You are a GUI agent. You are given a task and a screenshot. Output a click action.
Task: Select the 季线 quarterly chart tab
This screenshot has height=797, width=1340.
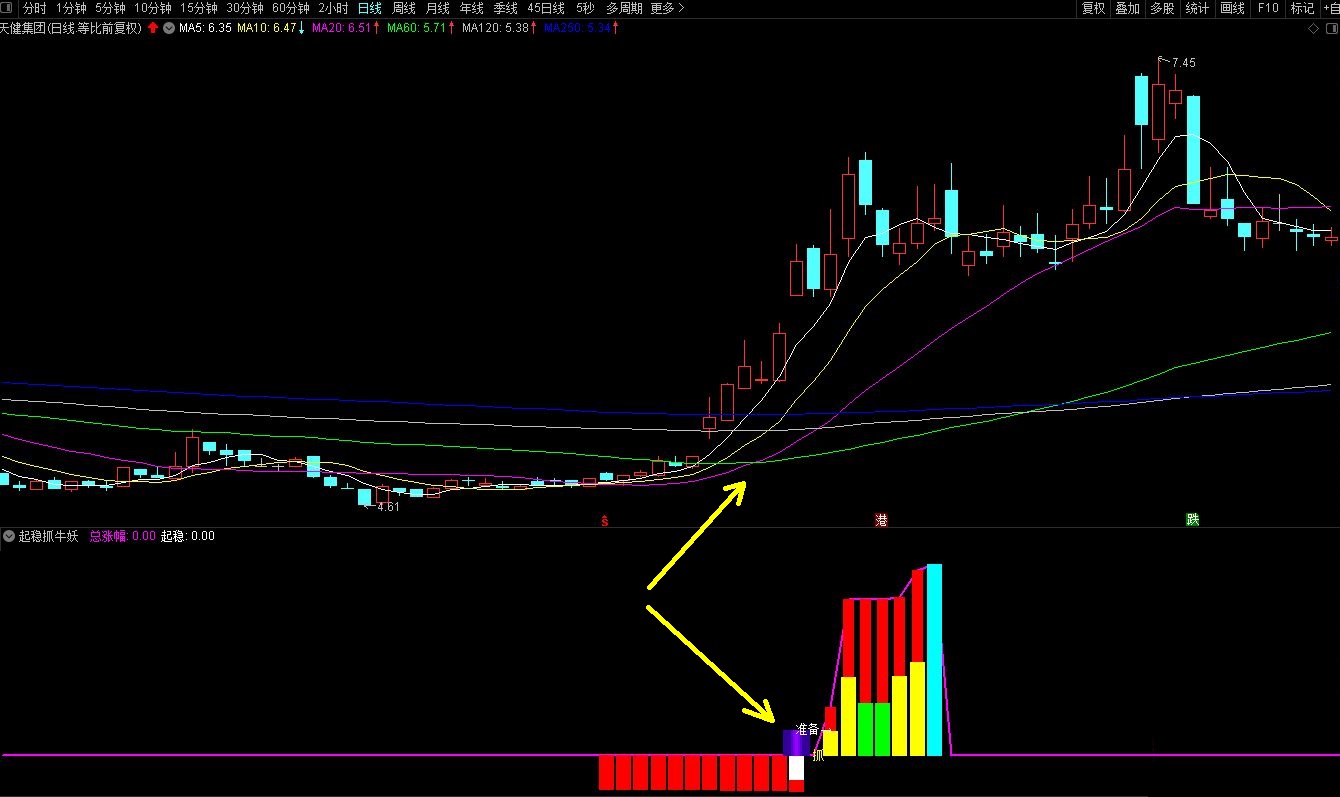[x=505, y=8]
